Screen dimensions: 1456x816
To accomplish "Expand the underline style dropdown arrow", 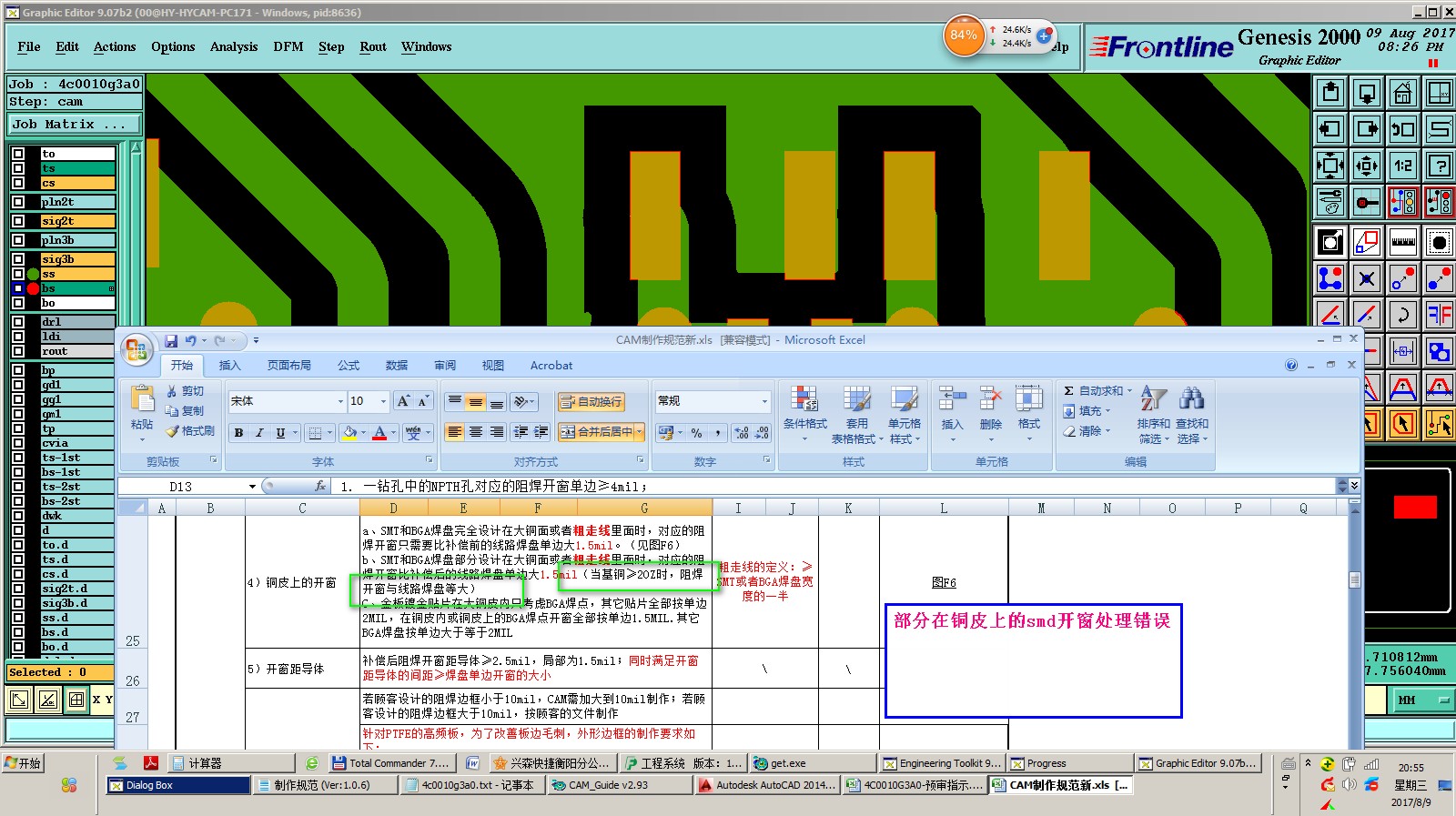I will (x=293, y=433).
